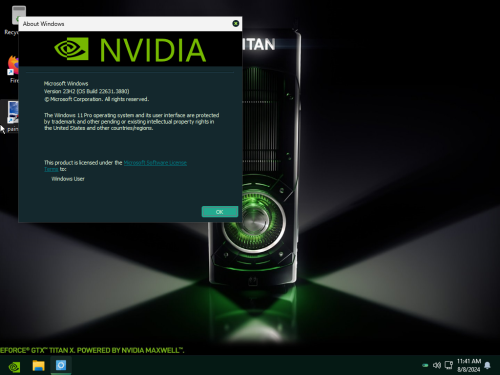Select the paint desktop shortcut
Viewport: 500px width, 375px height.
pos(13,116)
